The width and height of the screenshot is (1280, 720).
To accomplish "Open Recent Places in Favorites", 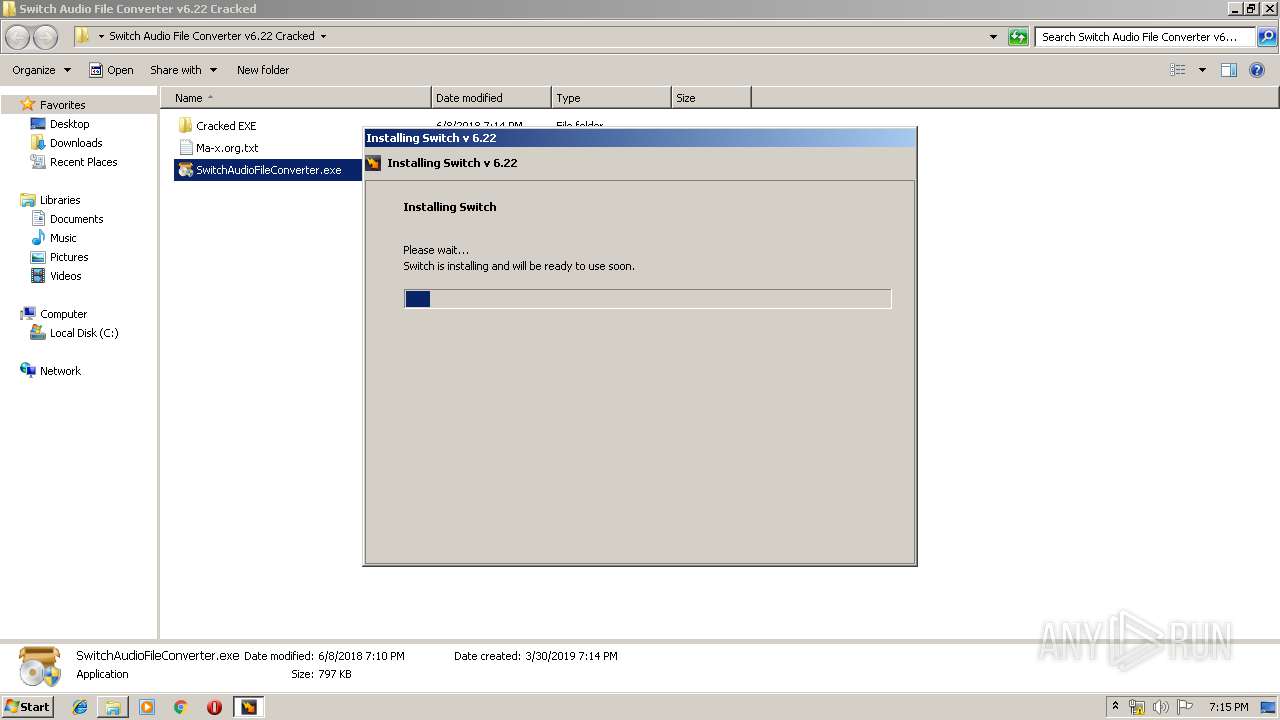I will click(x=83, y=162).
